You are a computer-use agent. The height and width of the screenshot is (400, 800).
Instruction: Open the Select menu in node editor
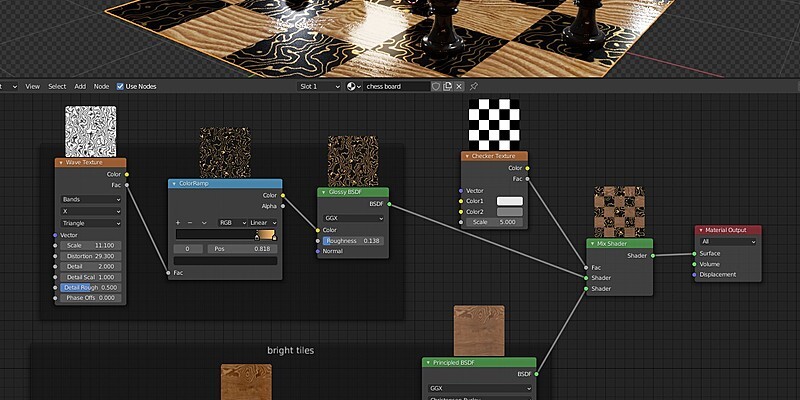[57, 87]
